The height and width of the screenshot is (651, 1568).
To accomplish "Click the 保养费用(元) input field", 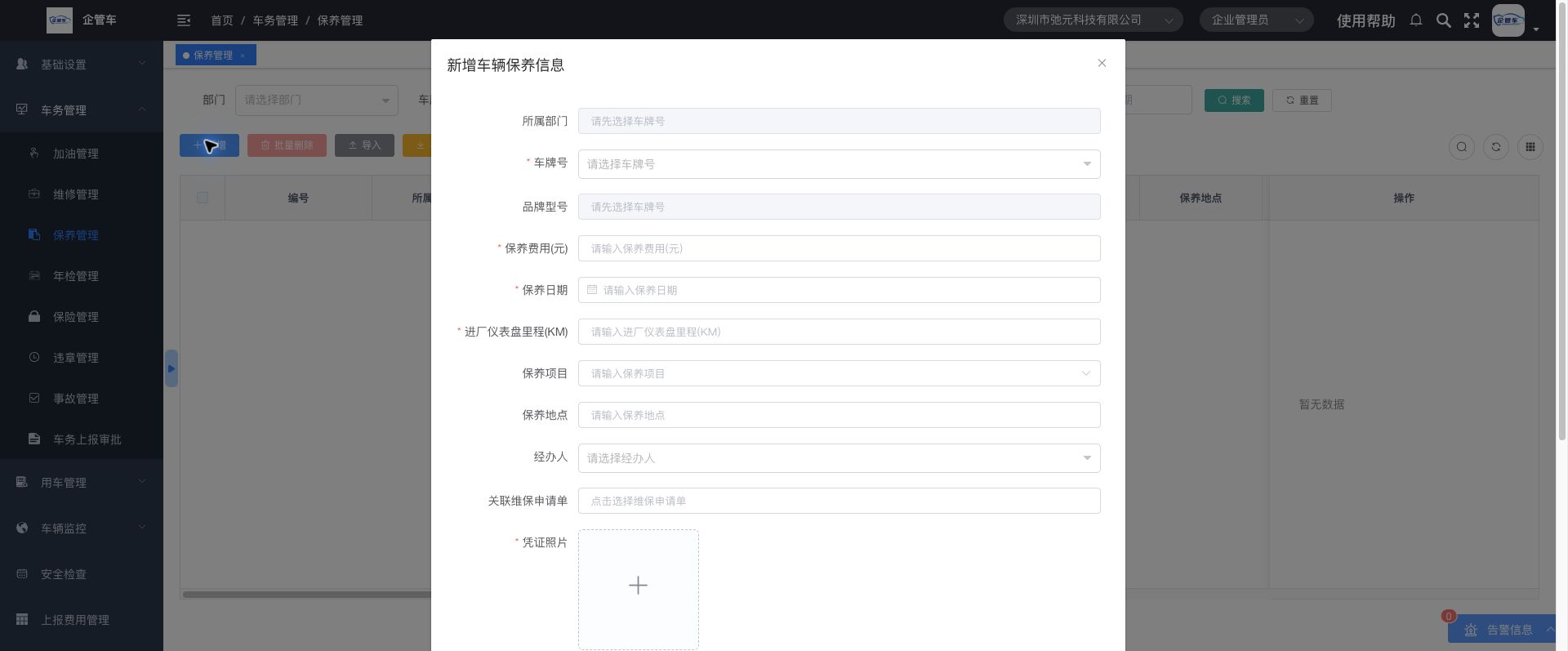I will pyautogui.click(x=839, y=248).
